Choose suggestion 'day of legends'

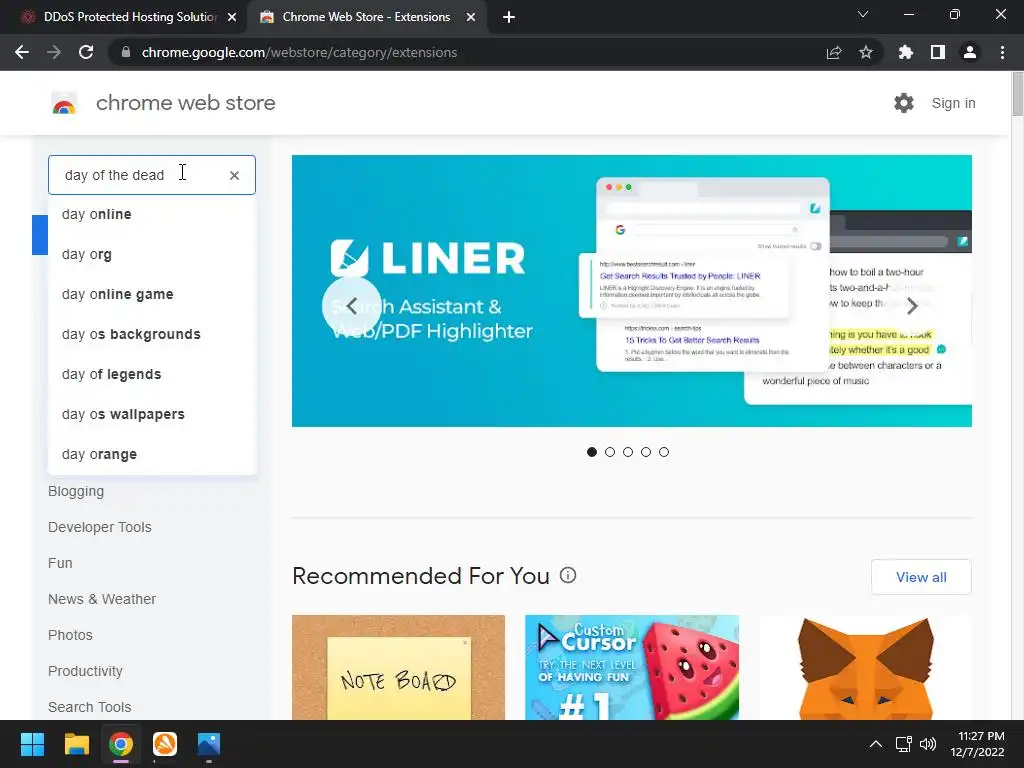pyautogui.click(x=152, y=374)
